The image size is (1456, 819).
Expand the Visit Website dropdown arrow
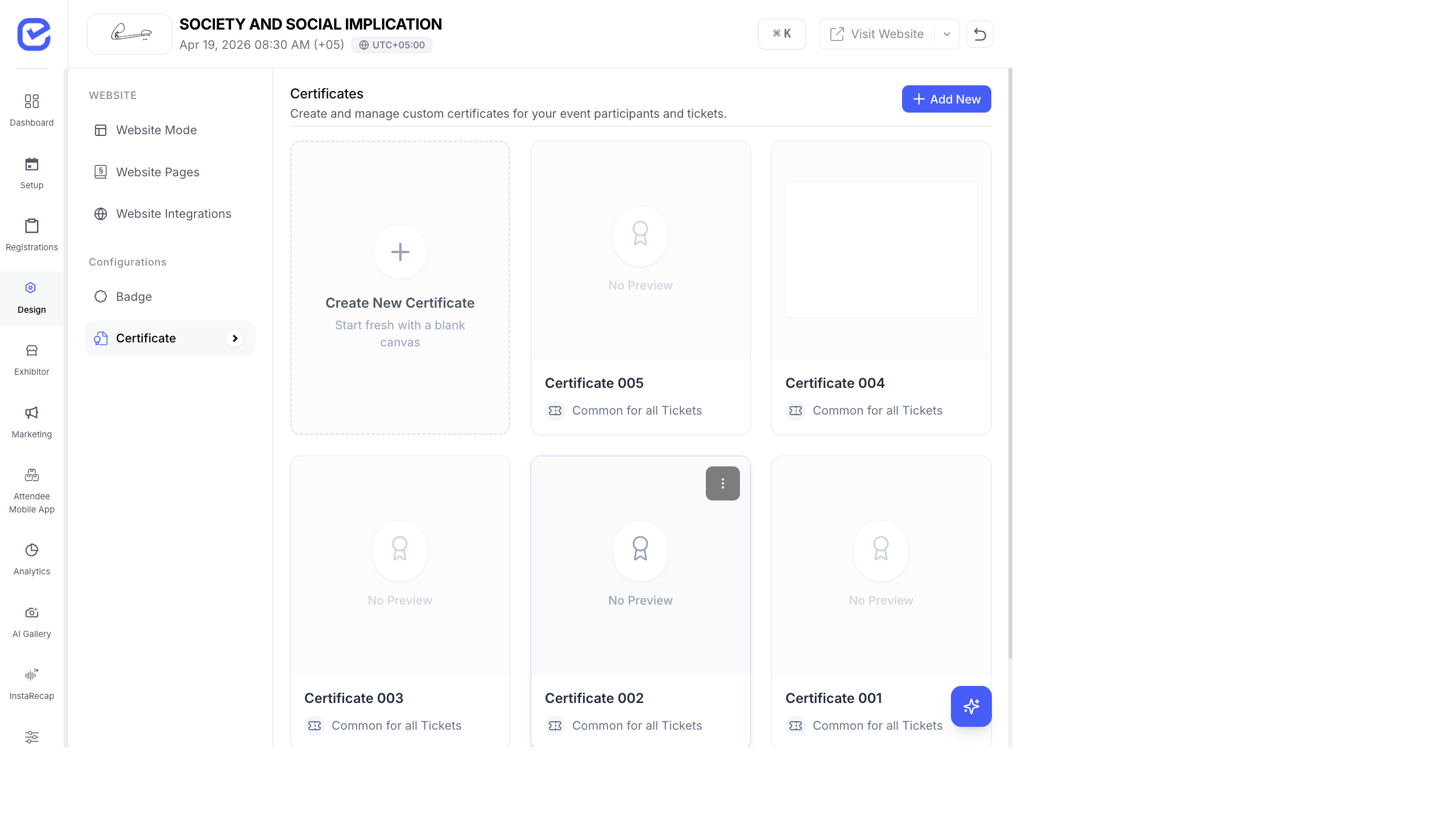[x=947, y=34]
